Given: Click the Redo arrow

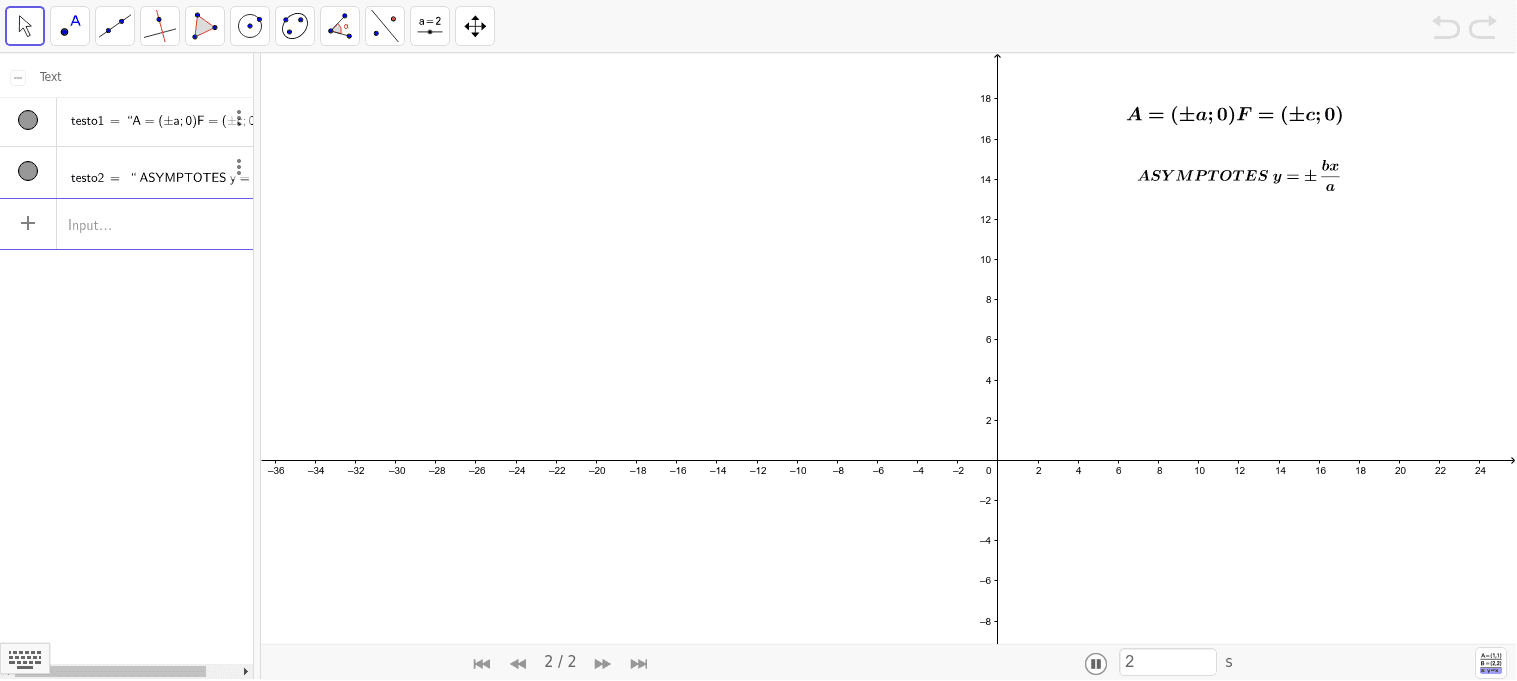Looking at the screenshot, I should pyautogui.click(x=1482, y=27).
